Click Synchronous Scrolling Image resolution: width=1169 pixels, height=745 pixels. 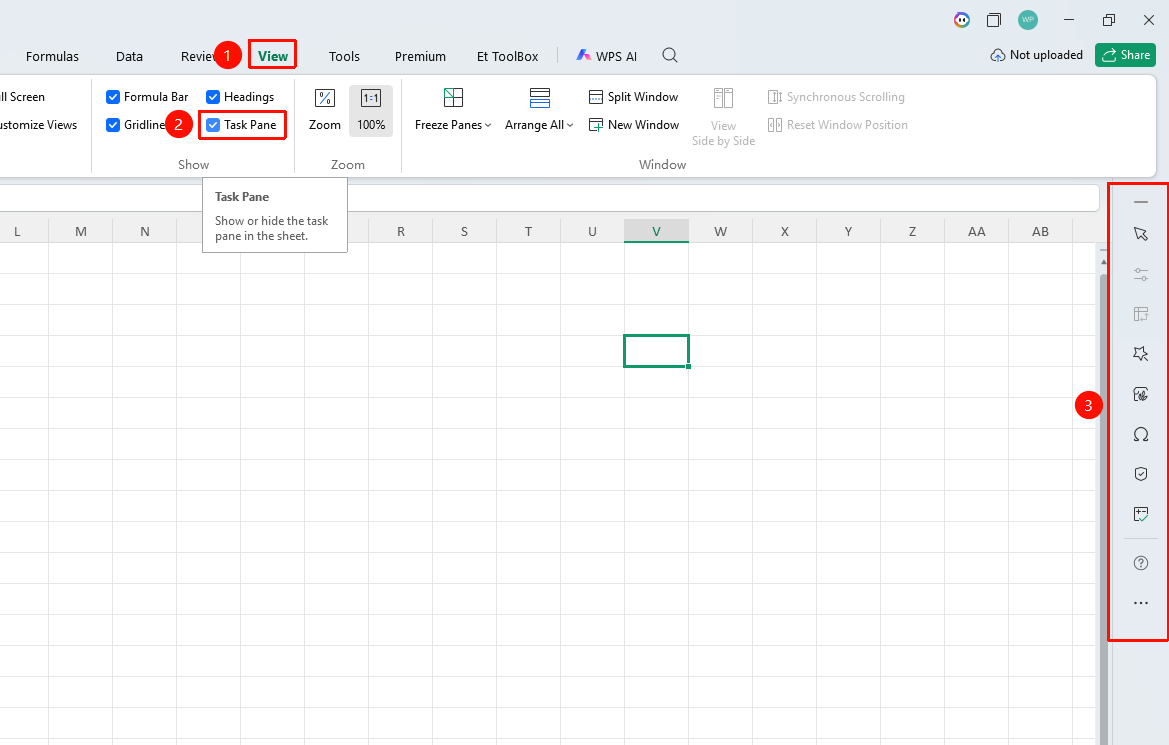click(836, 97)
